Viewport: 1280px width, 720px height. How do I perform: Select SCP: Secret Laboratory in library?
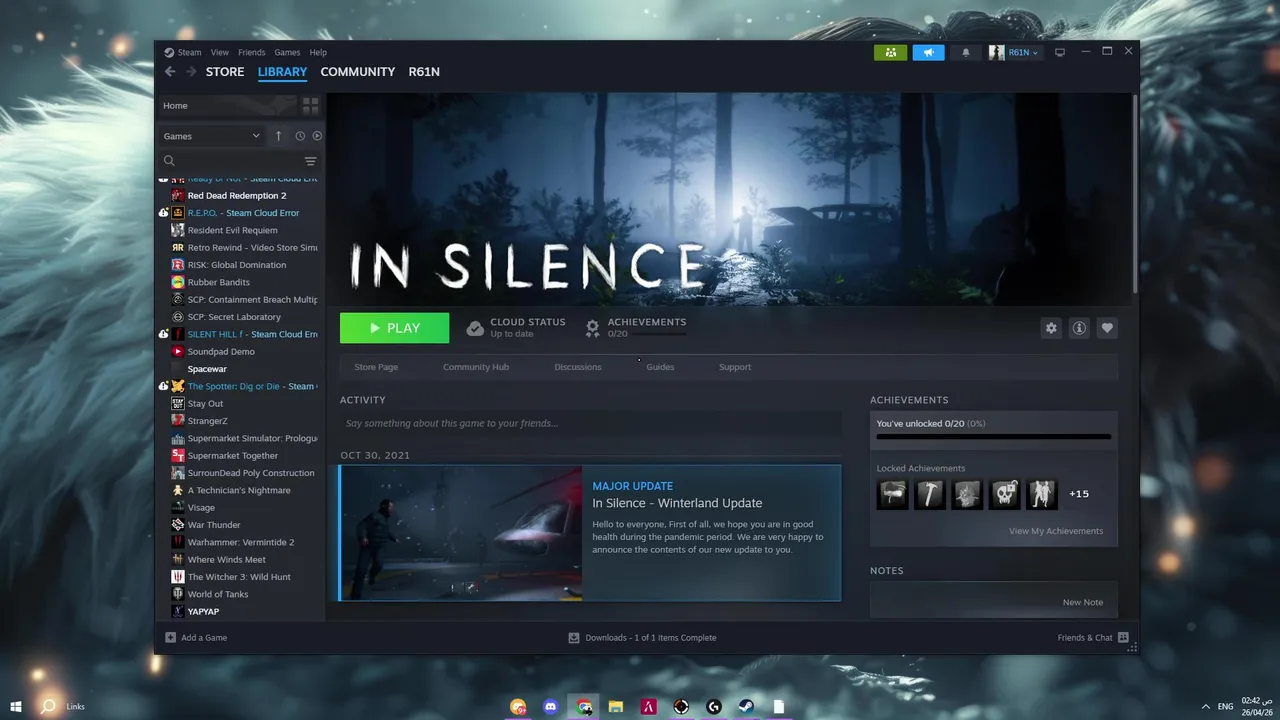coord(234,317)
